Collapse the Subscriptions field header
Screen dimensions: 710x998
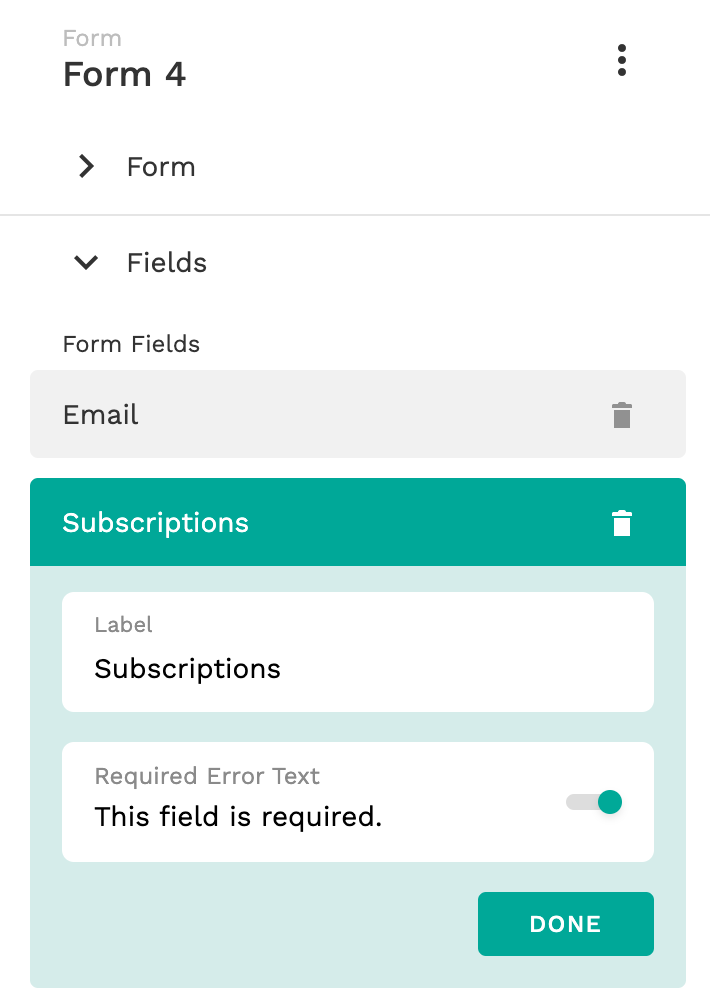[358, 522]
